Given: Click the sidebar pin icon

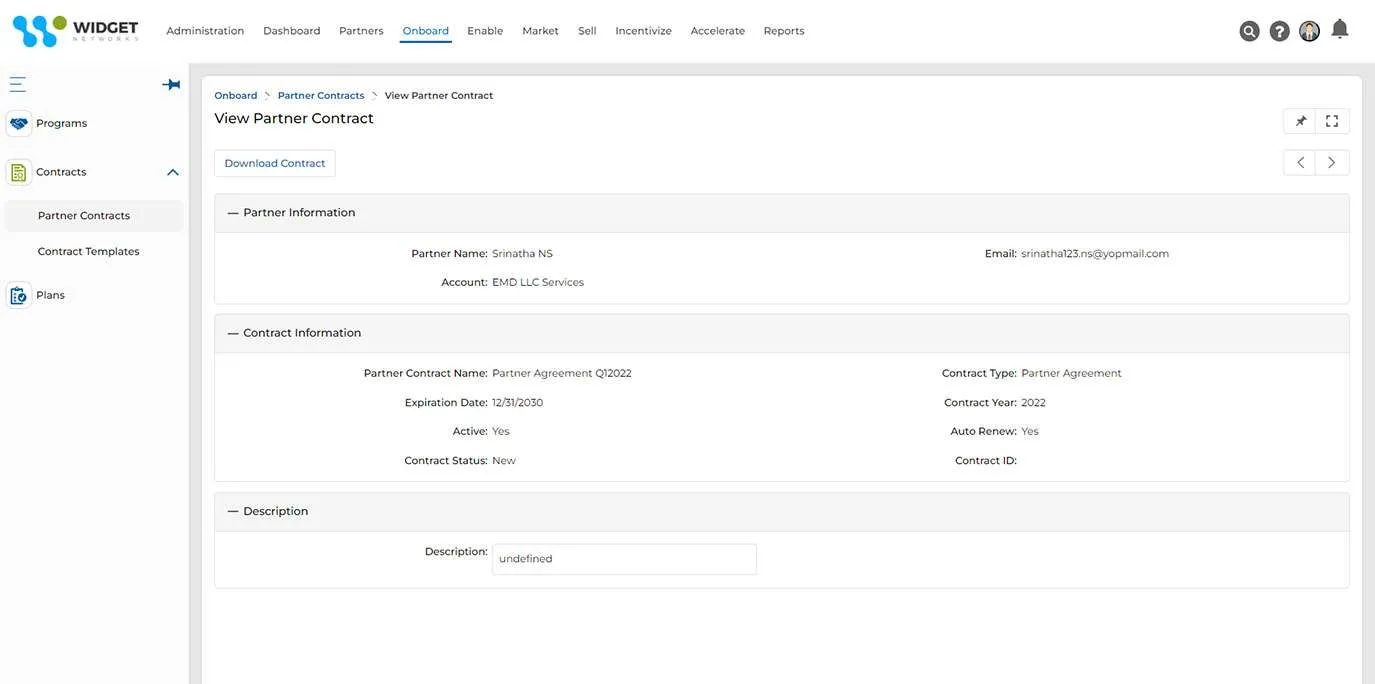Looking at the screenshot, I should [x=171, y=84].
